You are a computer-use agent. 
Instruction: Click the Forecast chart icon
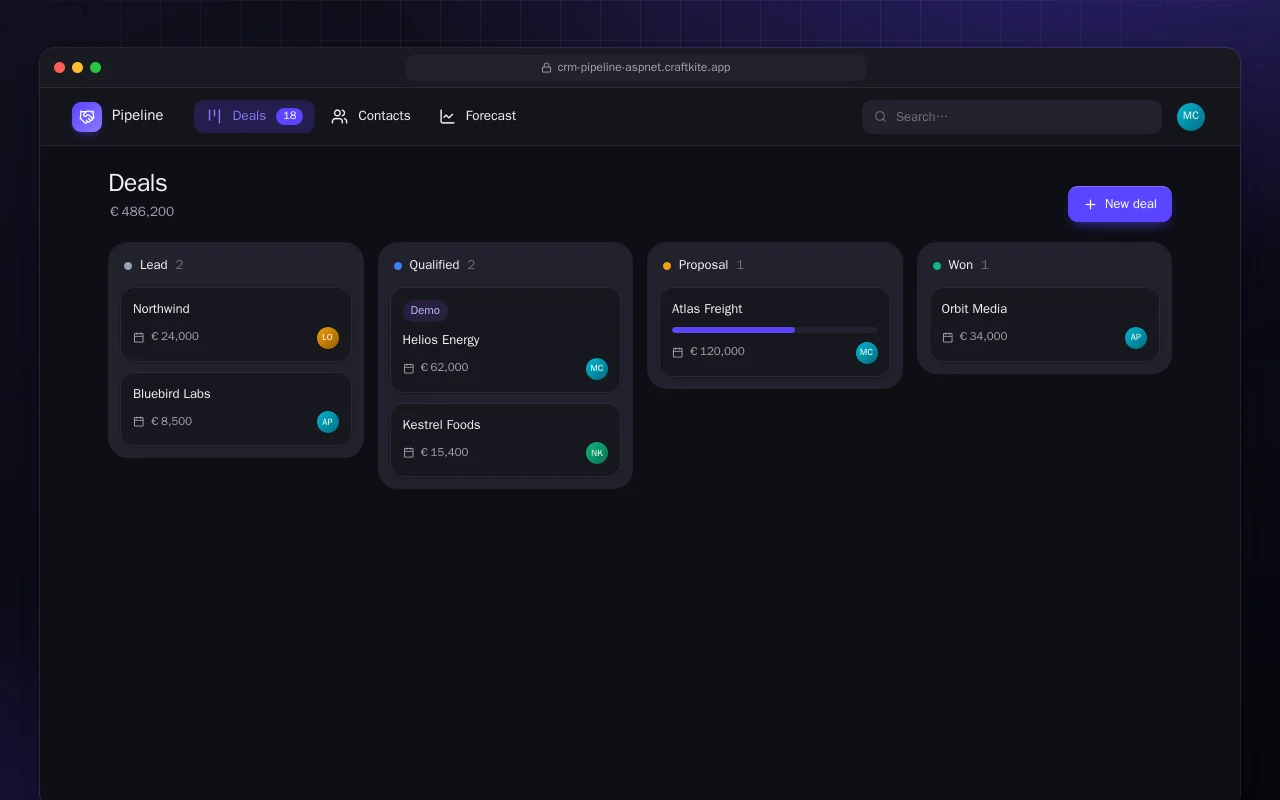pyautogui.click(x=447, y=116)
